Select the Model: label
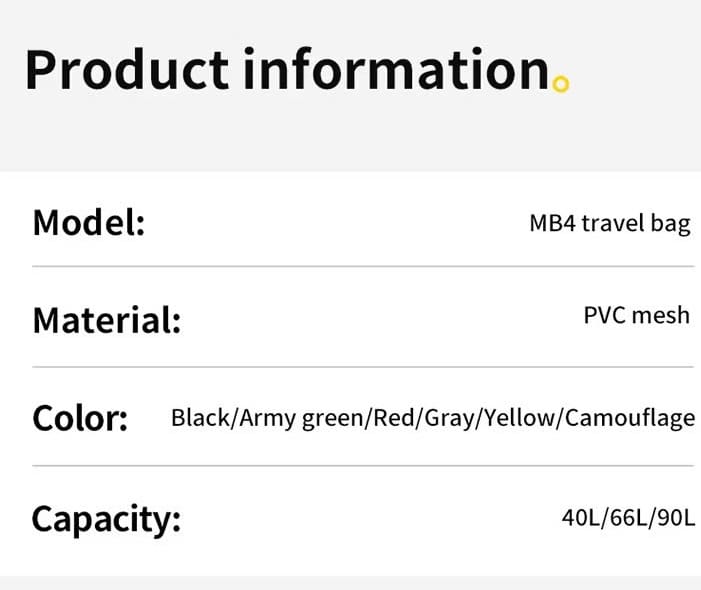 pyautogui.click(x=89, y=222)
